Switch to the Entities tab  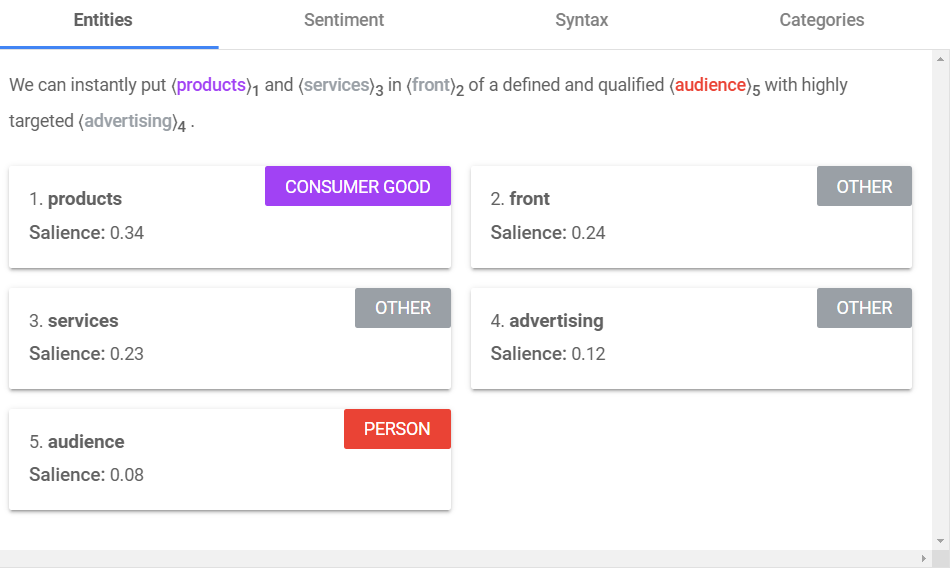103,21
